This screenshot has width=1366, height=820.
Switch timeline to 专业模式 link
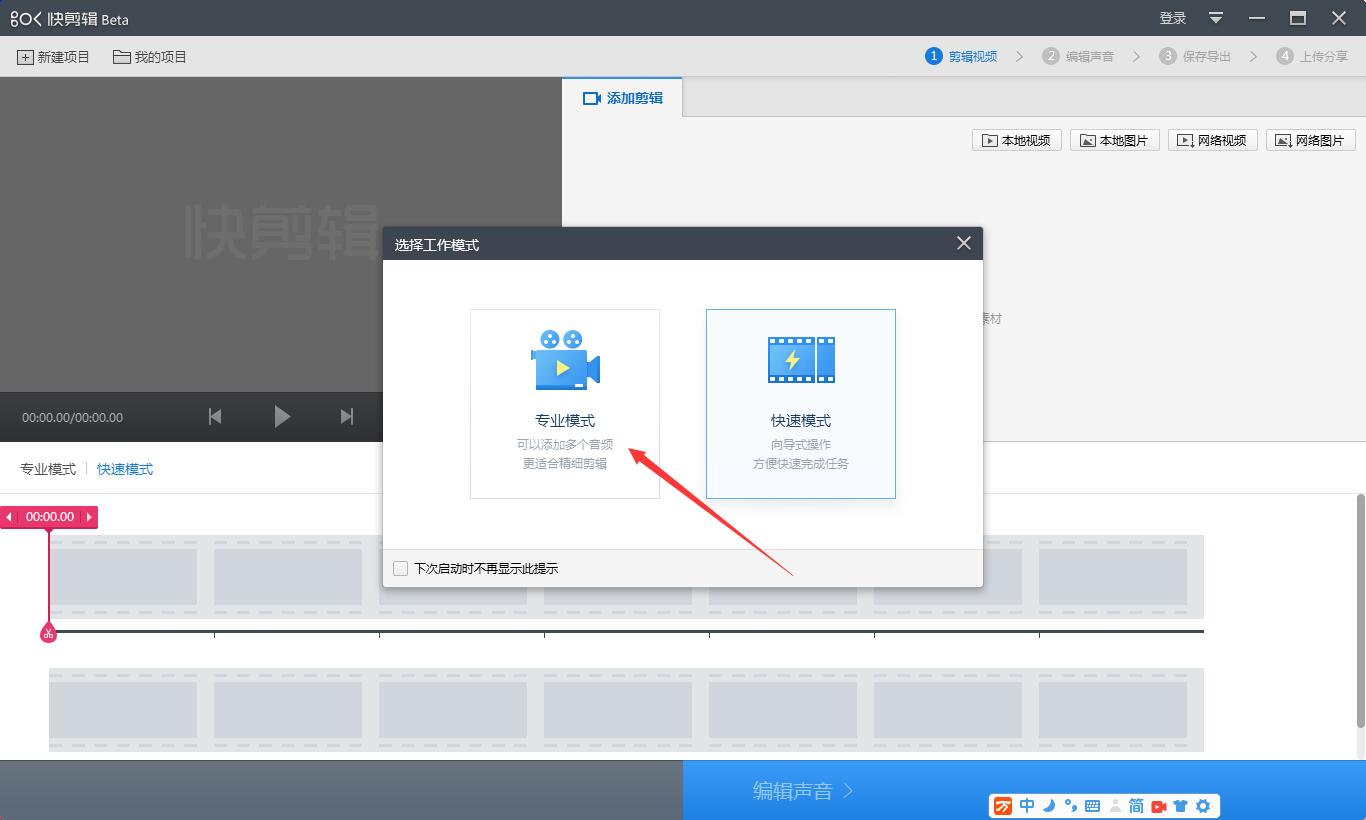(x=48, y=469)
